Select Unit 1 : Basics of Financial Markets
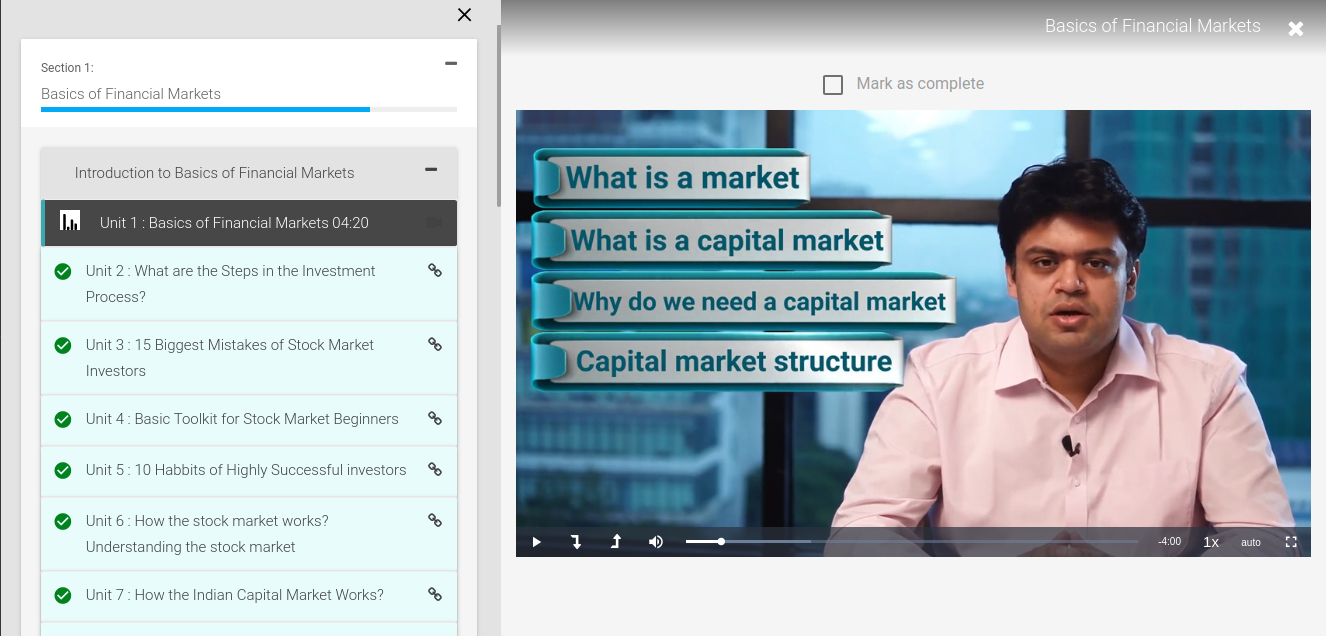This screenshot has height=636, width=1326. coord(249,223)
